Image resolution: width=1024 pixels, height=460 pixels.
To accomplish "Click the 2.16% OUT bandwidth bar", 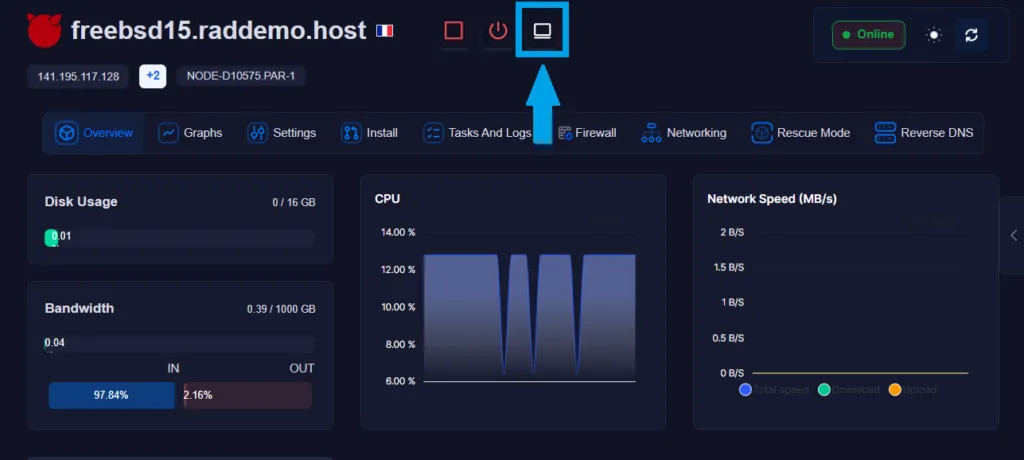I will click(248, 395).
